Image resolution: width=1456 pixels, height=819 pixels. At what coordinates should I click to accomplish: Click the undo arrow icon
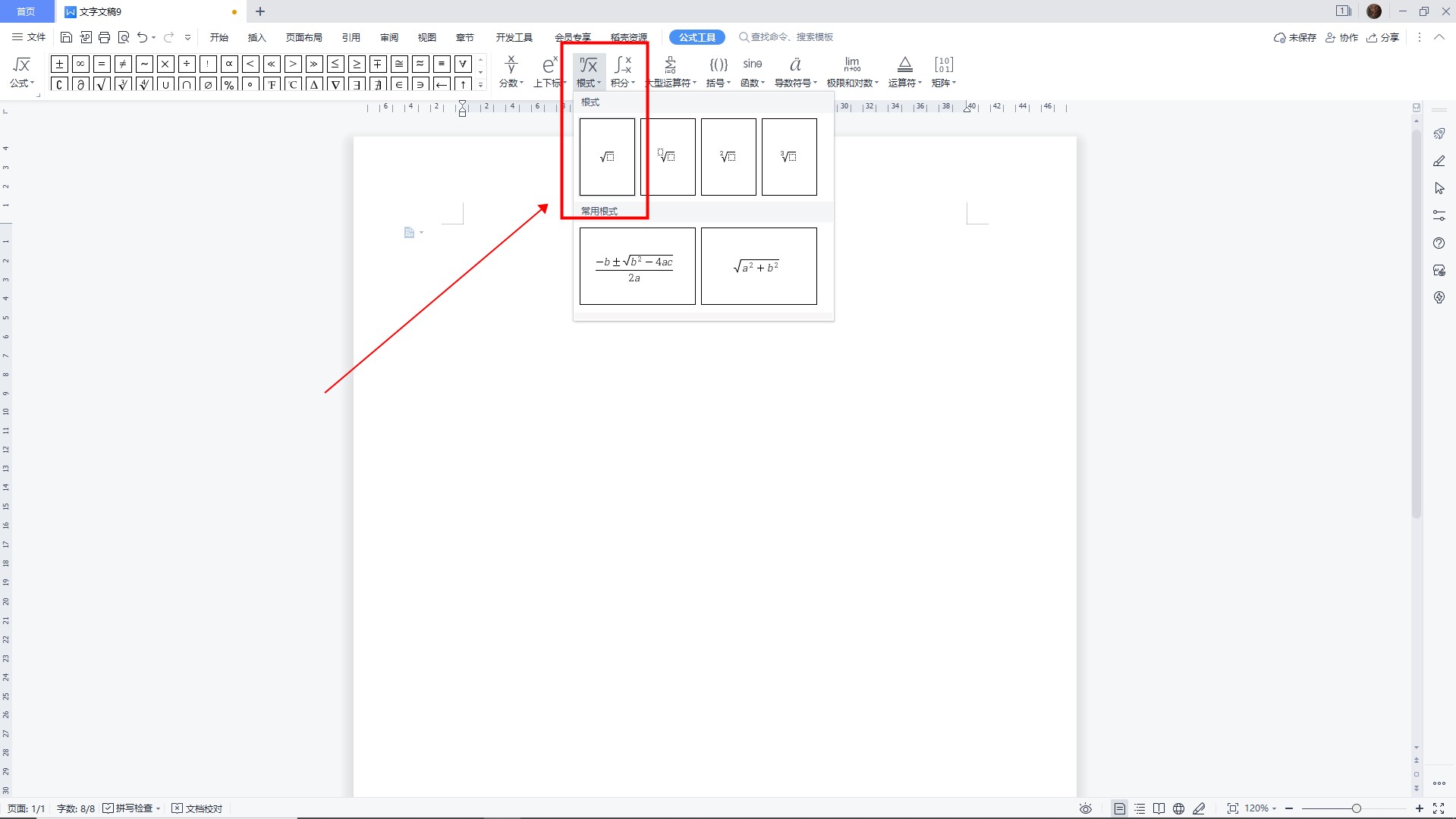(142, 37)
